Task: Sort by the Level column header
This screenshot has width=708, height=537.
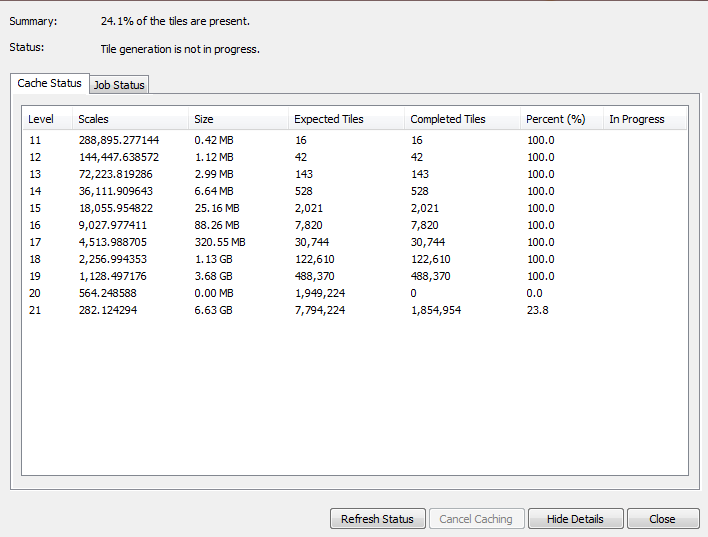Action: point(47,119)
